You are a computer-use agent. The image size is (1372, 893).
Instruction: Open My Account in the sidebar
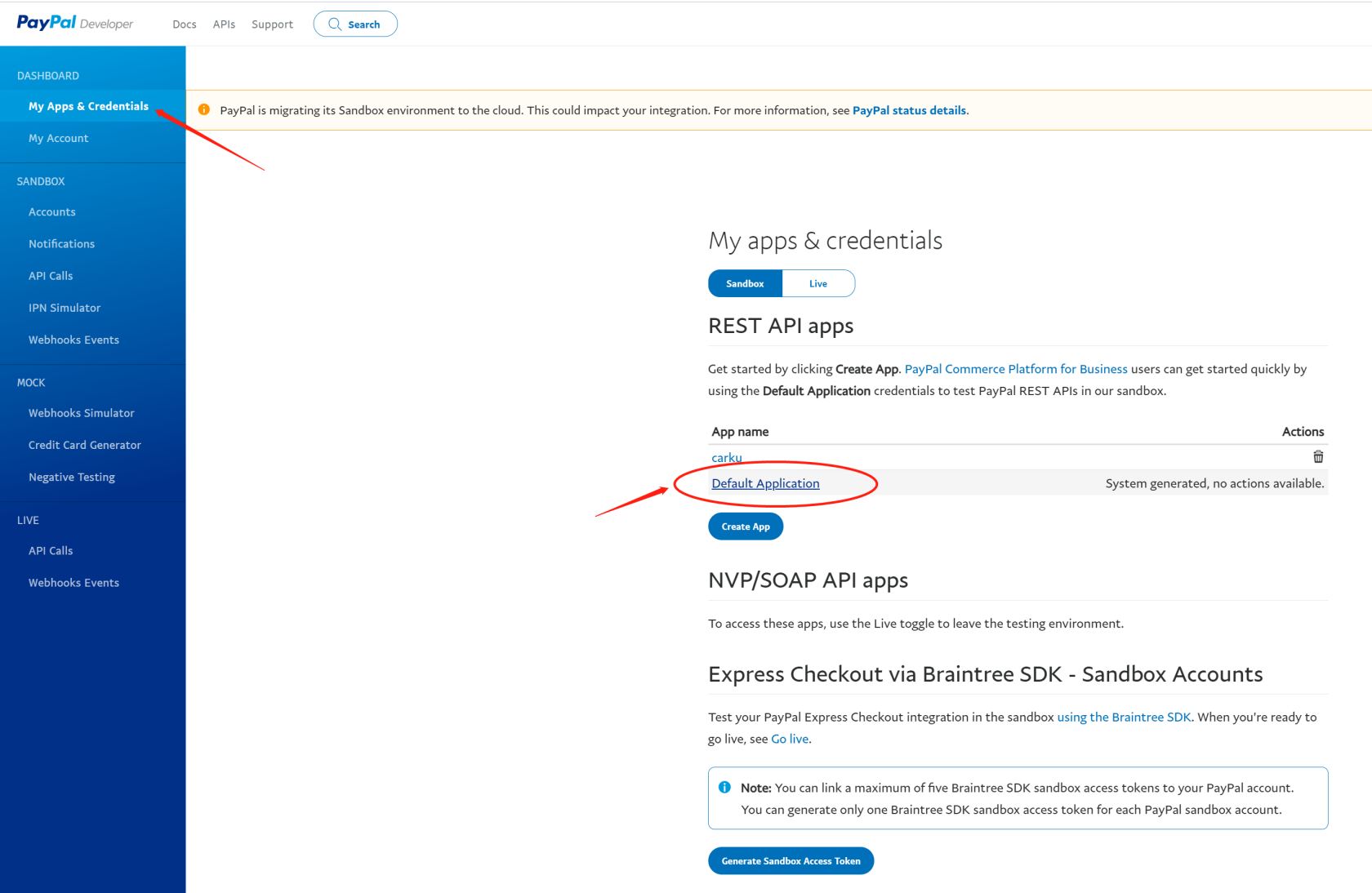(x=59, y=138)
